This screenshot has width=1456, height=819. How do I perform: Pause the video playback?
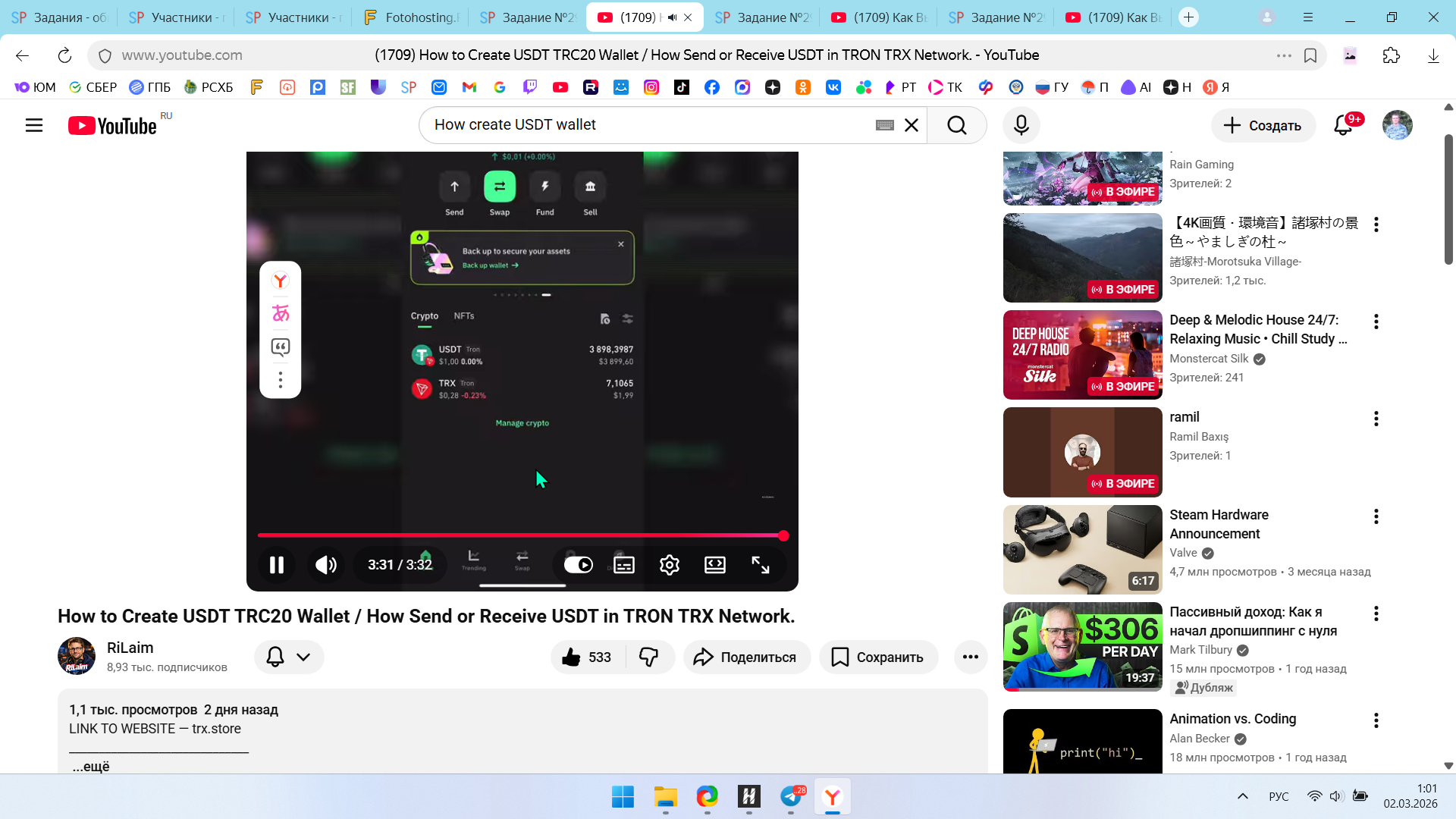277,565
